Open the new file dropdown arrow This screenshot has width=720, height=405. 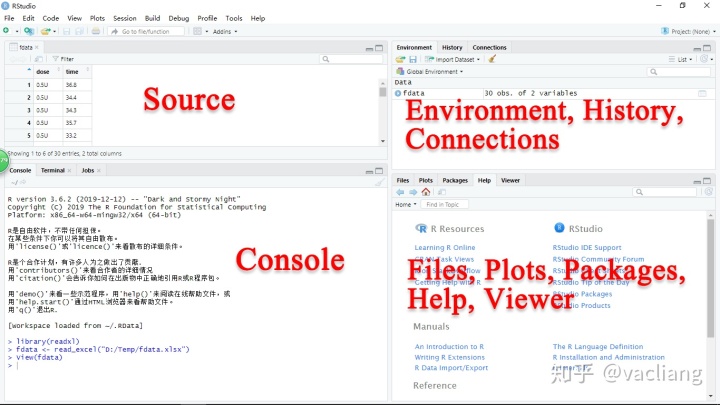(17, 31)
